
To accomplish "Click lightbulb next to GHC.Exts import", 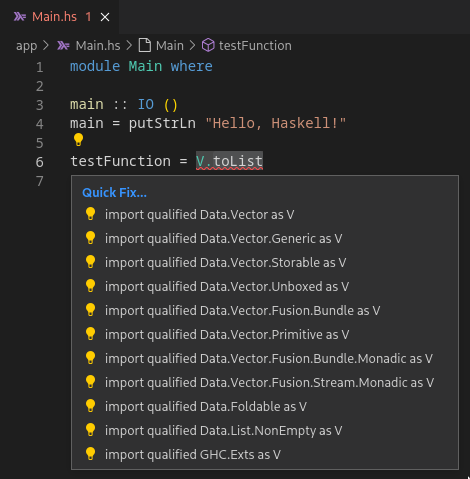I will (x=90, y=454).
